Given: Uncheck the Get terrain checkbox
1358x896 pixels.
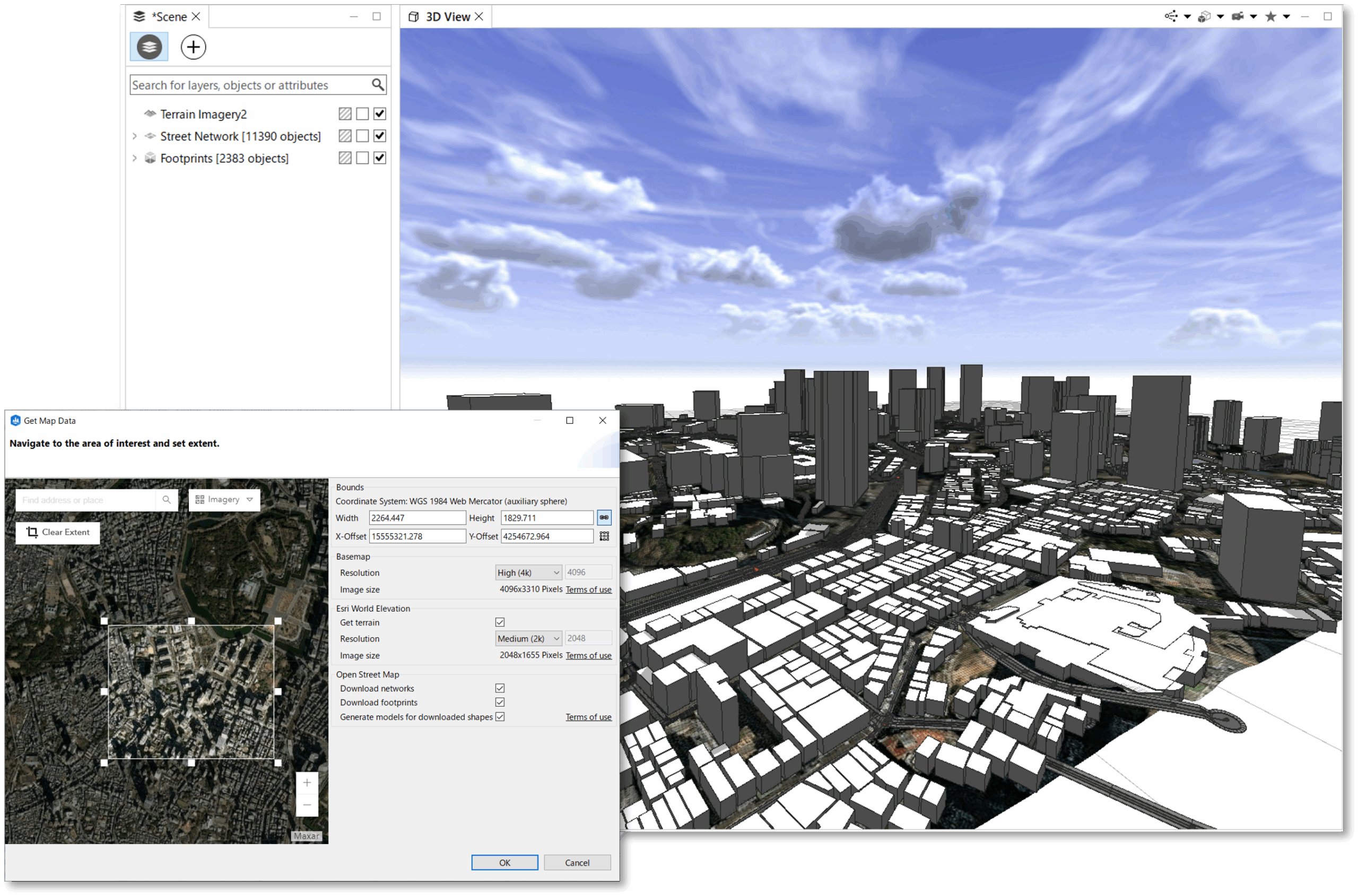Looking at the screenshot, I should (x=500, y=622).
